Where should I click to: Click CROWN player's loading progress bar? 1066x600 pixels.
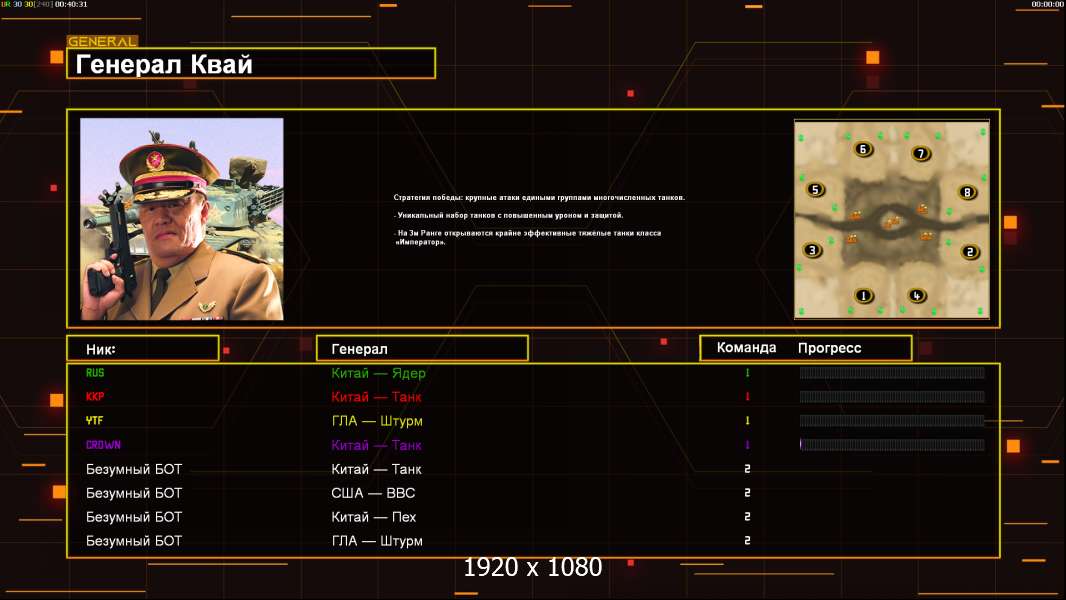pyautogui.click(x=892, y=445)
